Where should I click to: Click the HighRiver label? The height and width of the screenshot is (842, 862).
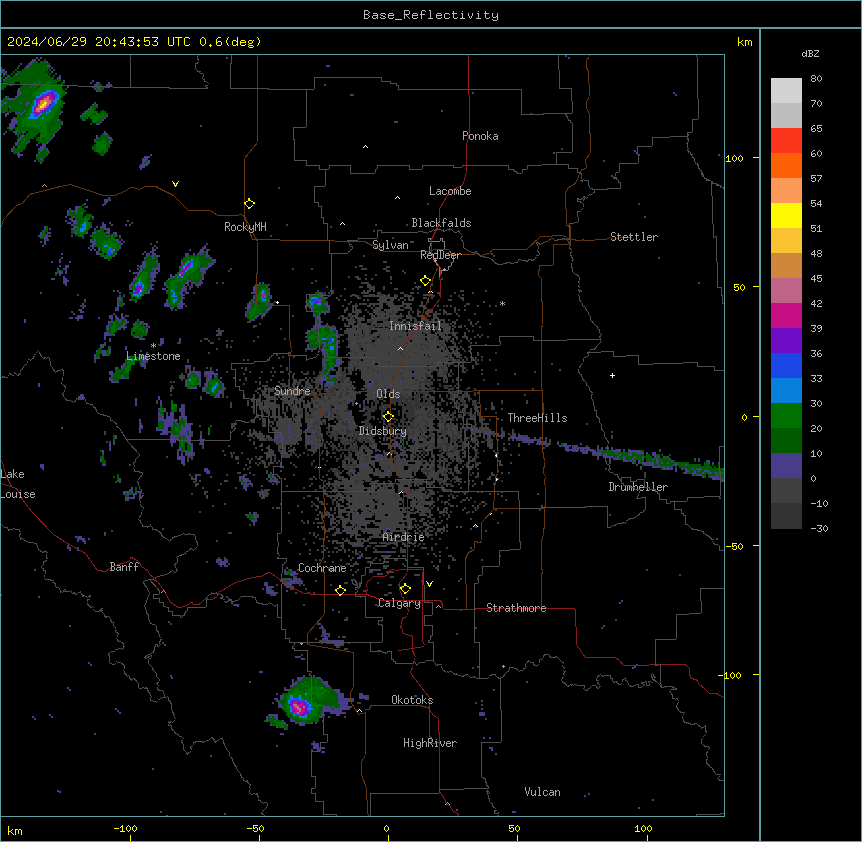pyautogui.click(x=430, y=743)
